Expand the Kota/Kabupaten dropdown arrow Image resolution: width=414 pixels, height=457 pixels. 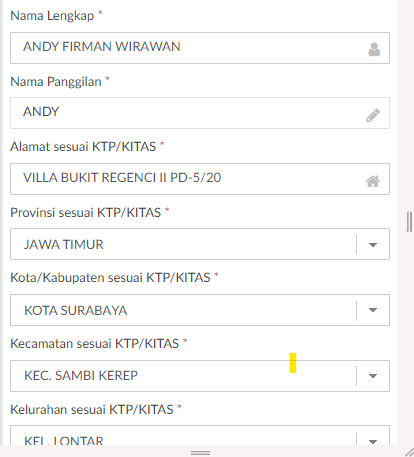click(x=373, y=310)
